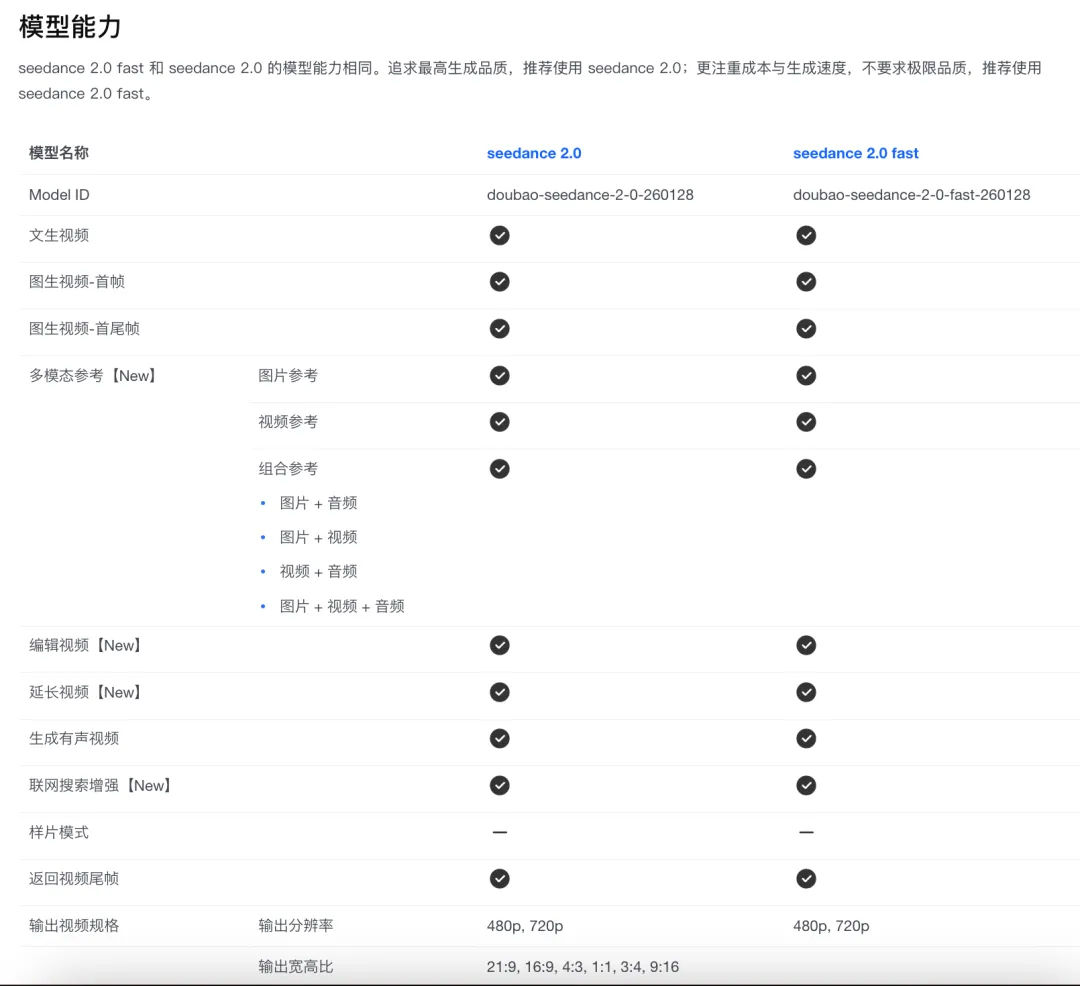Click the 联网搜索增强【New】 row label
Image resolution: width=1080 pixels, height=986 pixels.
100,785
